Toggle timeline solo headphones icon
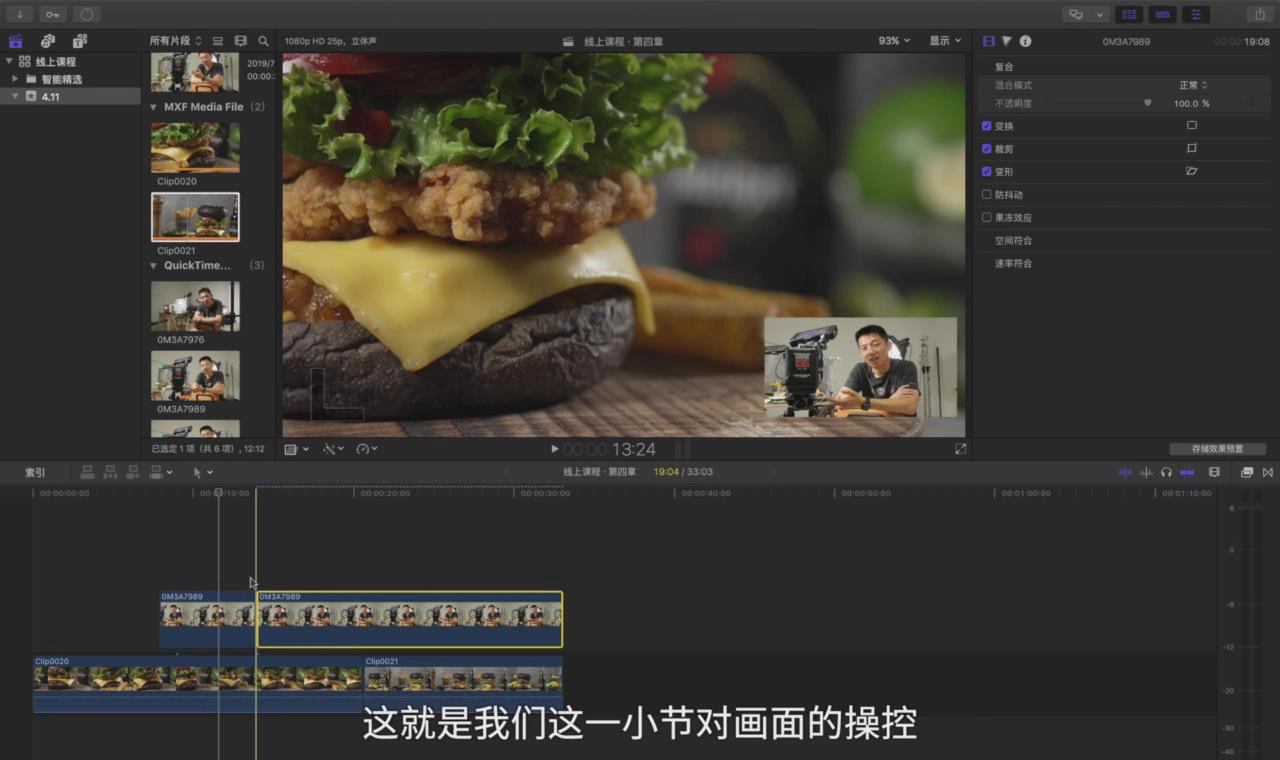 pos(1166,472)
